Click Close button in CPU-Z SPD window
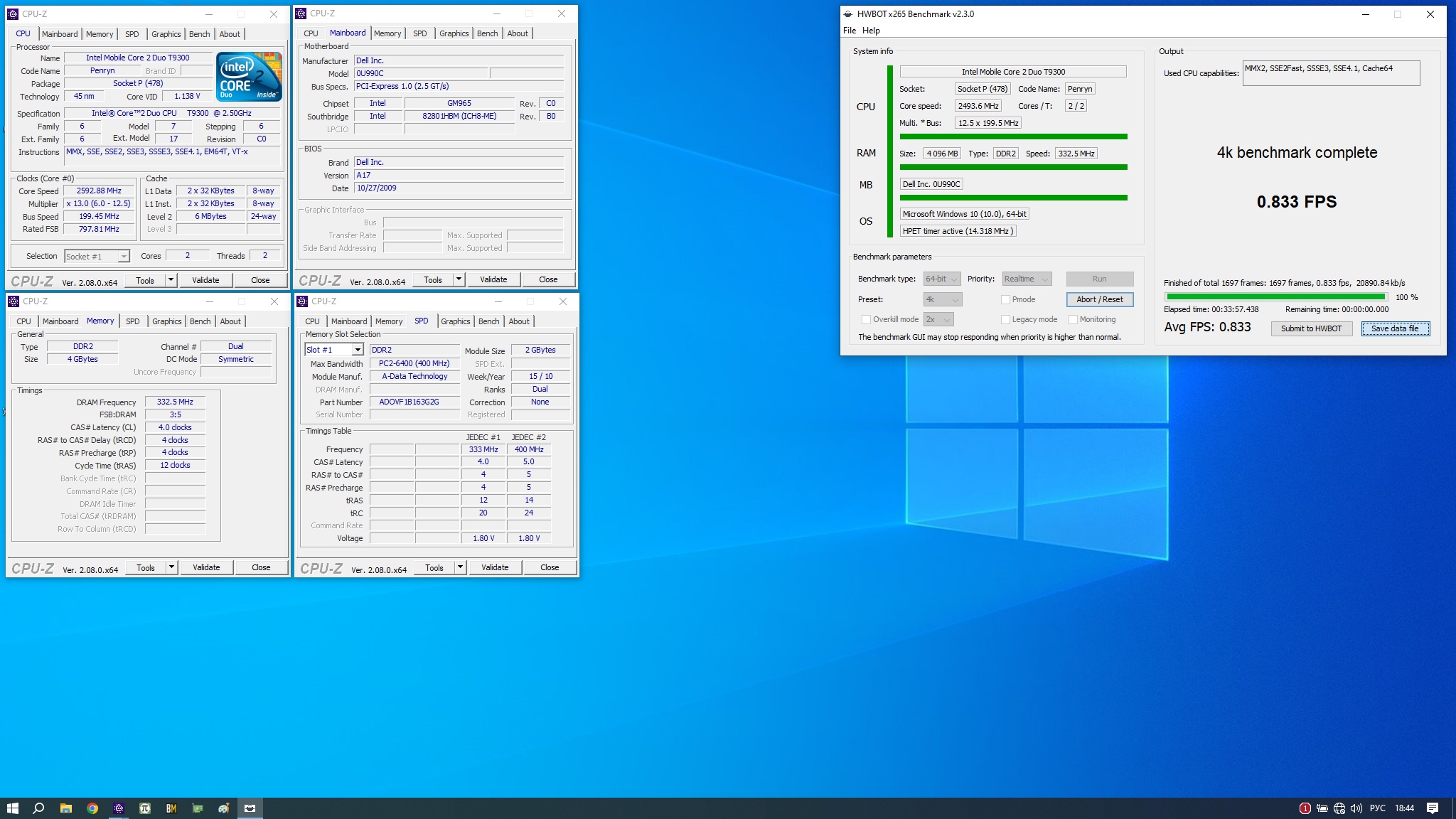This screenshot has width=1456, height=819. coord(550,567)
